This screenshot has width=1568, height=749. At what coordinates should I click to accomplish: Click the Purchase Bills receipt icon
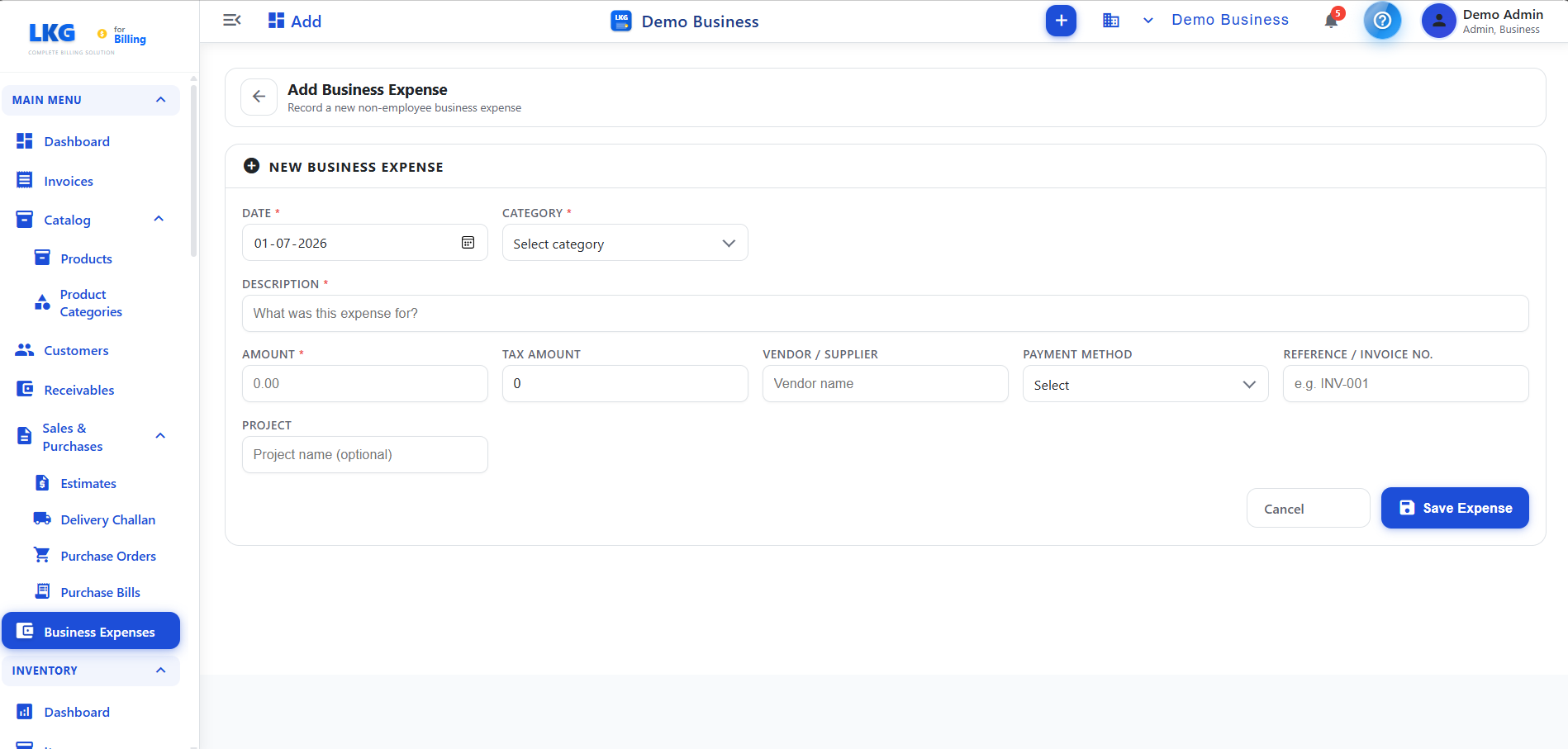click(x=42, y=591)
